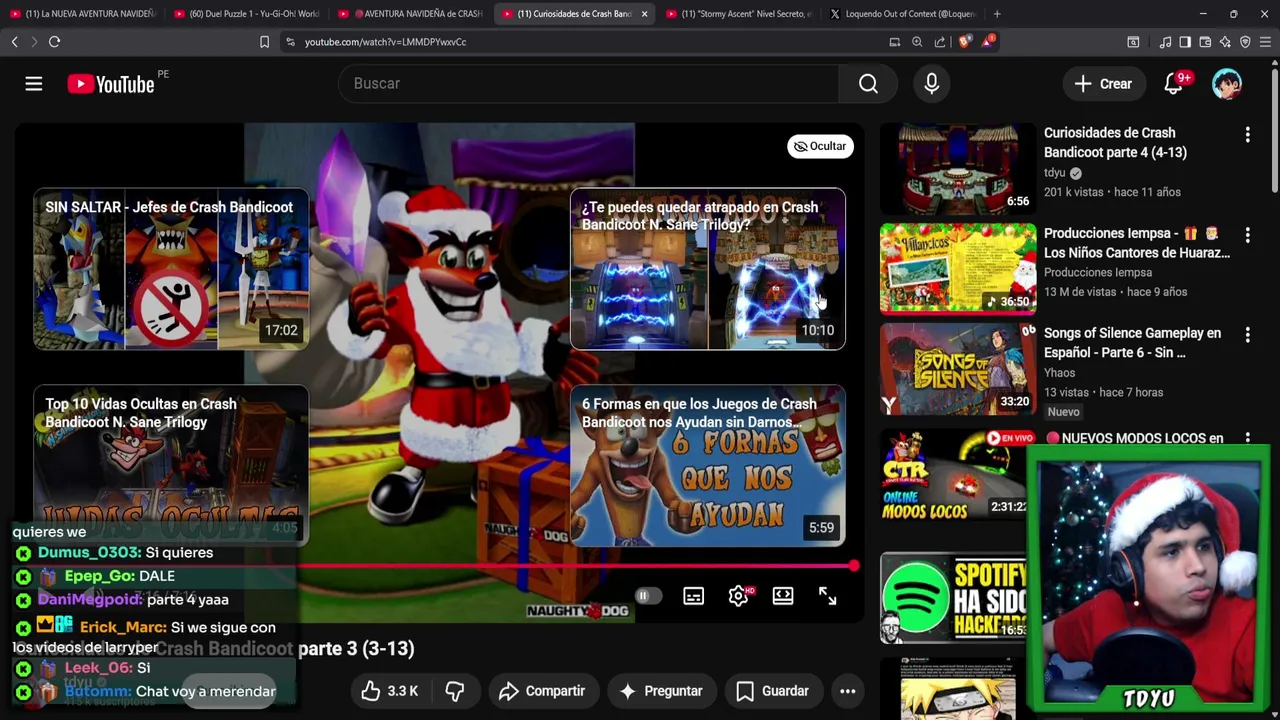Open Brave Rewards triangle icon
The height and width of the screenshot is (720, 1280).
tap(988, 42)
